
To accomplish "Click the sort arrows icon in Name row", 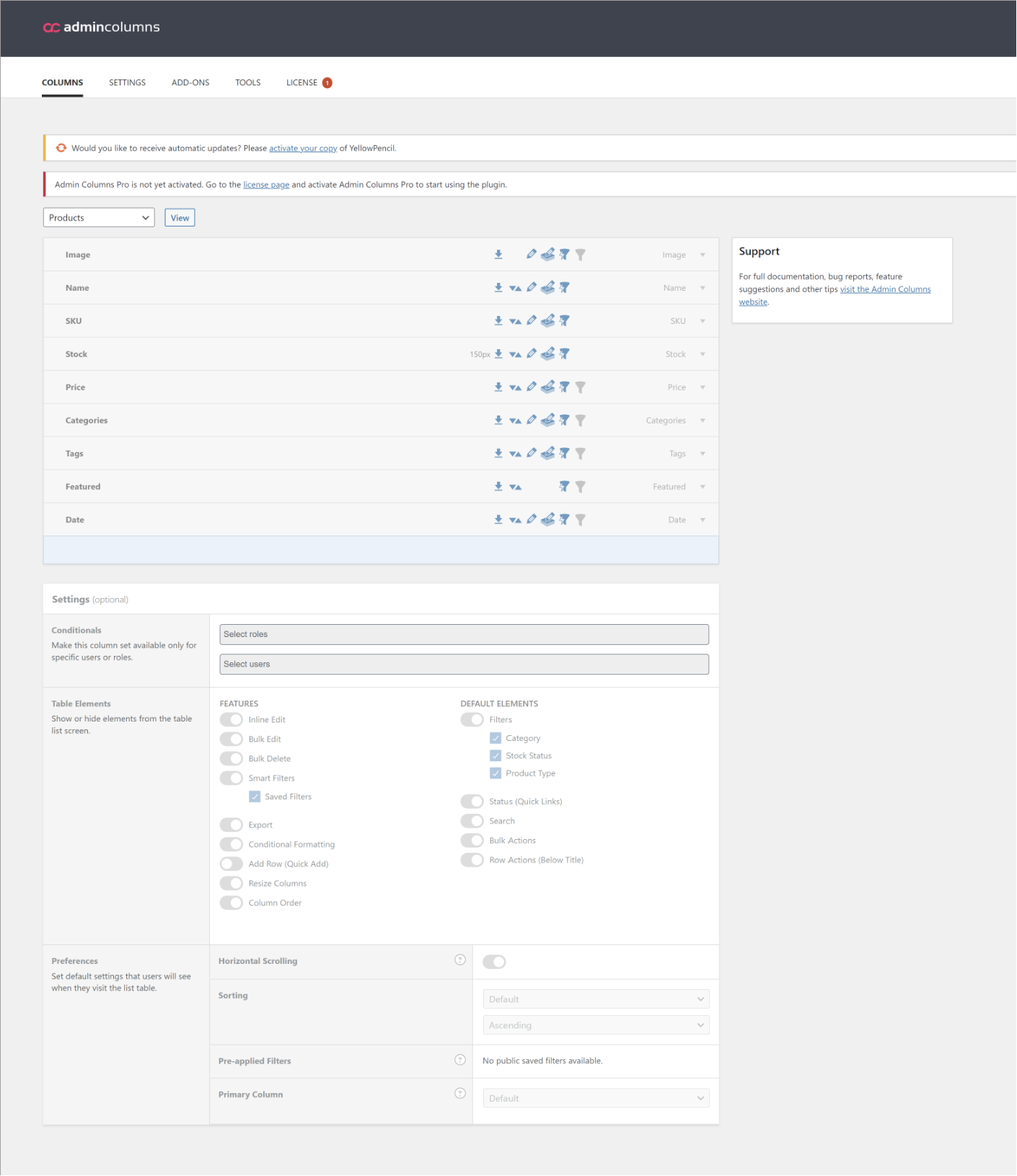I will coord(515,288).
